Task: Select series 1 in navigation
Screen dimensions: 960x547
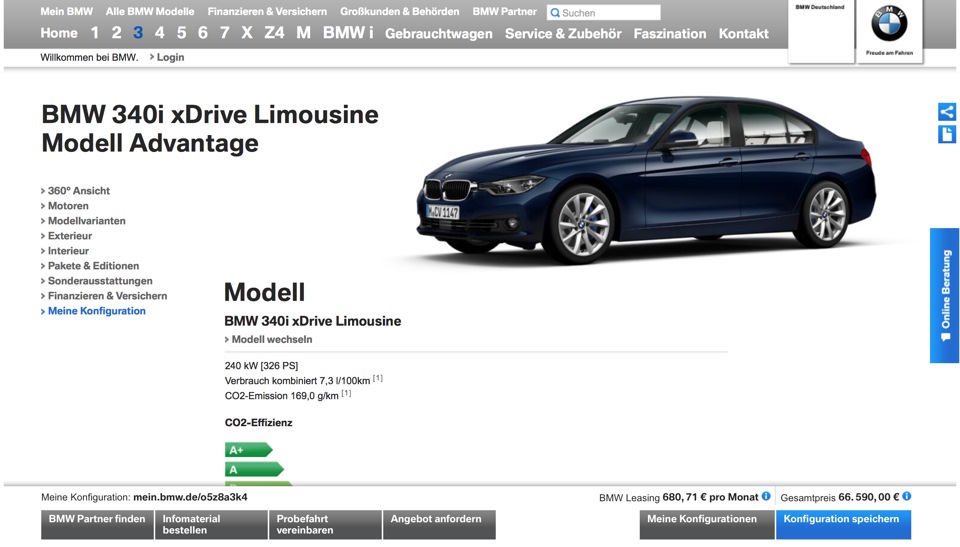Action: [94, 33]
